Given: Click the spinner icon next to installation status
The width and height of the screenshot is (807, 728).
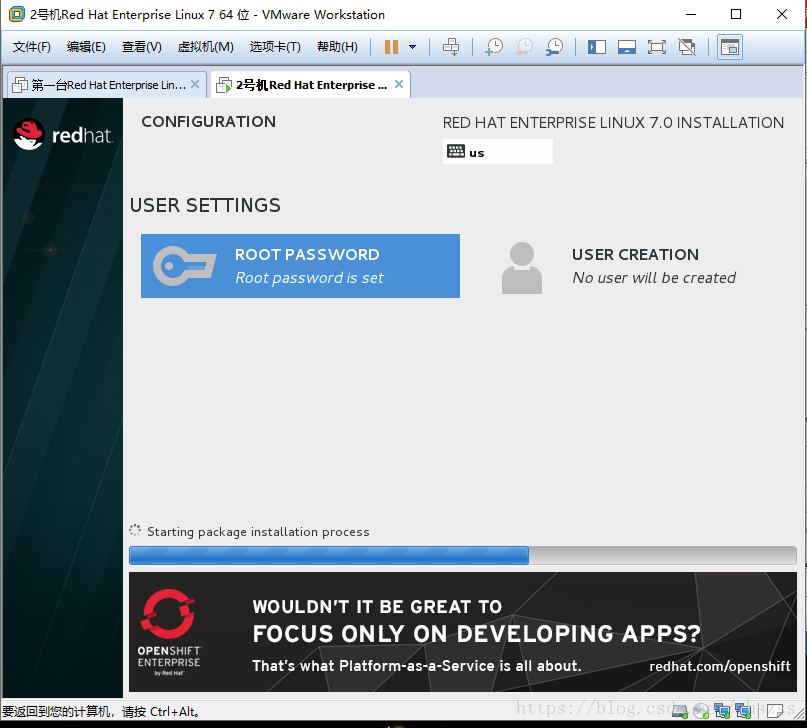Looking at the screenshot, I should point(135,530).
